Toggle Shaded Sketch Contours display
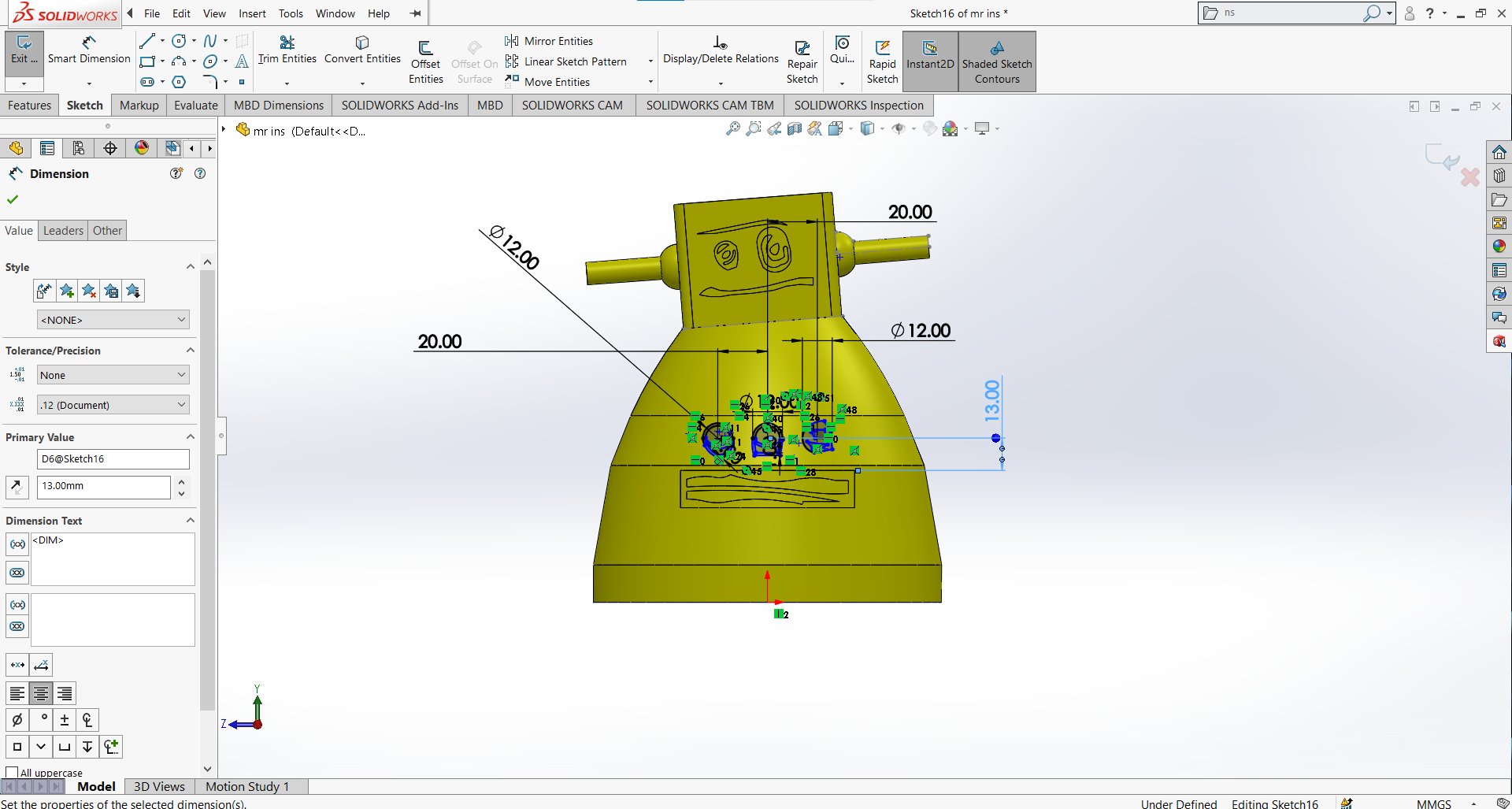The width and height of the screenshot is (1512, 809). pyautogui.click(x=997, y=60)
